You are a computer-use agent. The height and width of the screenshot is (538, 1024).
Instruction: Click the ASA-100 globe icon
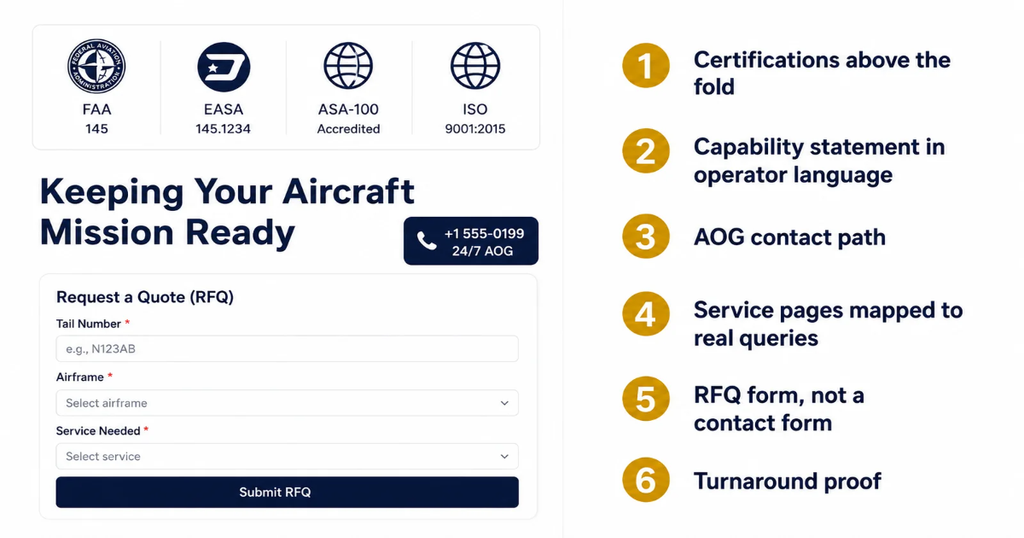(x=348, y=66)
